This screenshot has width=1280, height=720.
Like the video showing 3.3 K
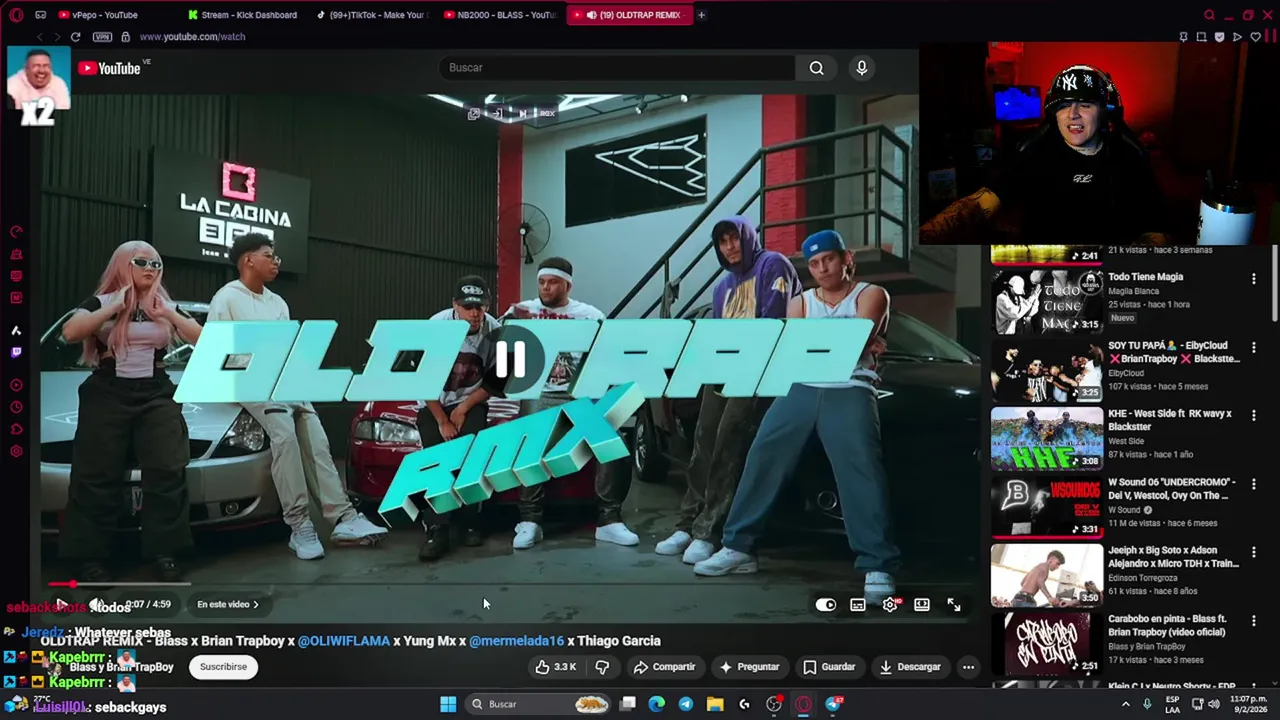click(x=555, y=667)
